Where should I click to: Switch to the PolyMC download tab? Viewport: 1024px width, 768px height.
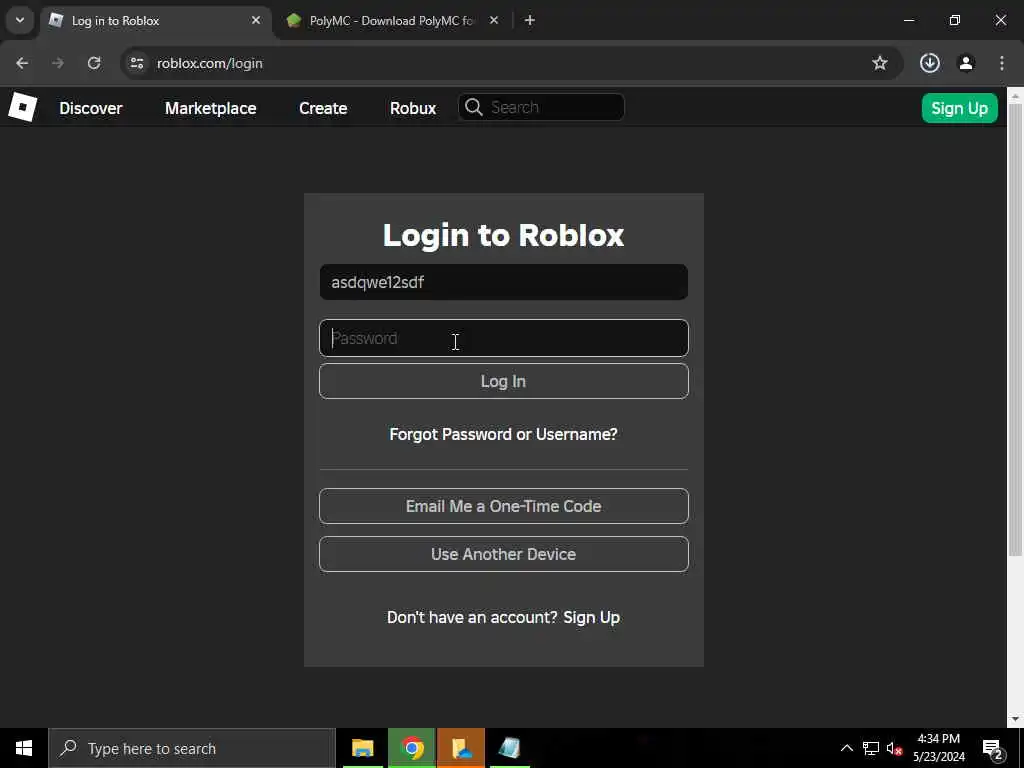point(392,20)
